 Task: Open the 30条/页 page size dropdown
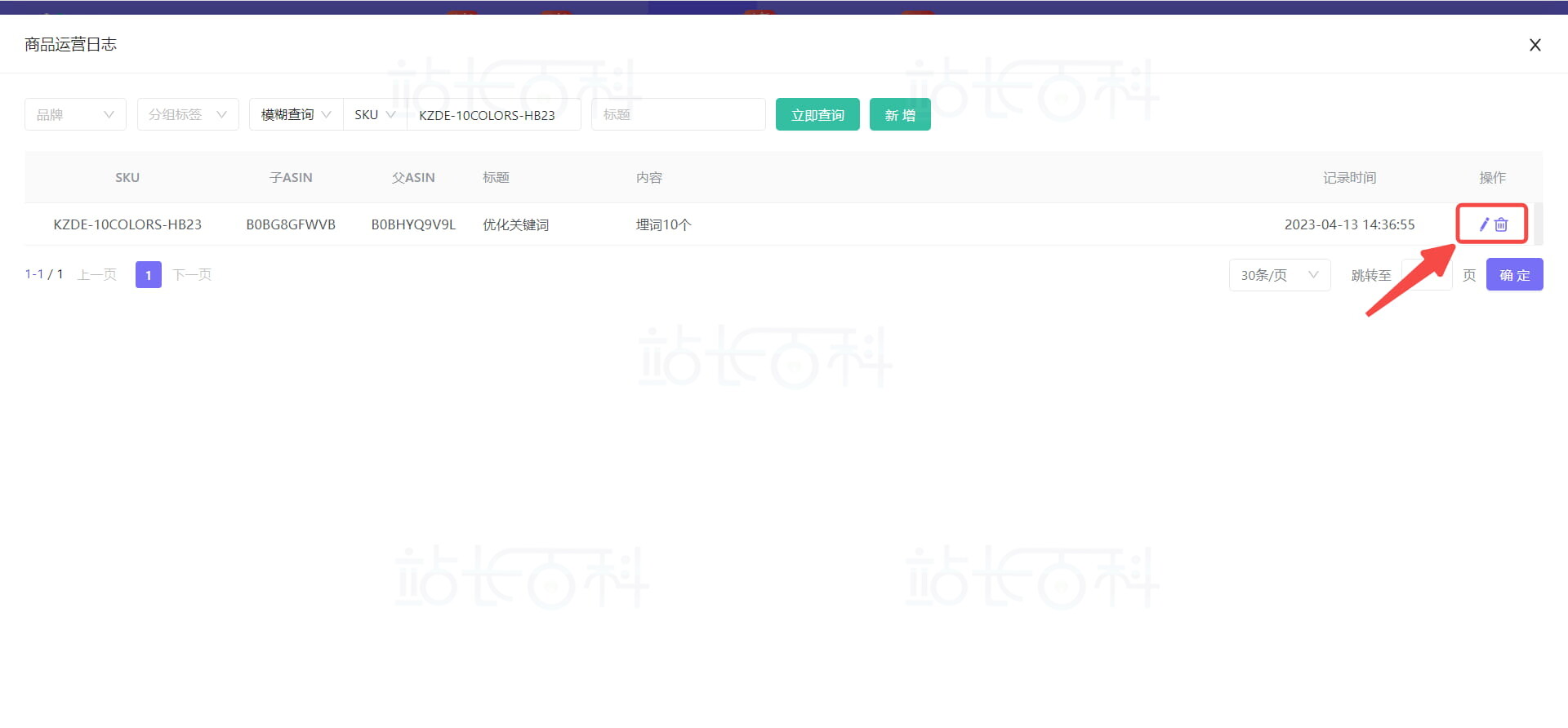click(1280, 275)
